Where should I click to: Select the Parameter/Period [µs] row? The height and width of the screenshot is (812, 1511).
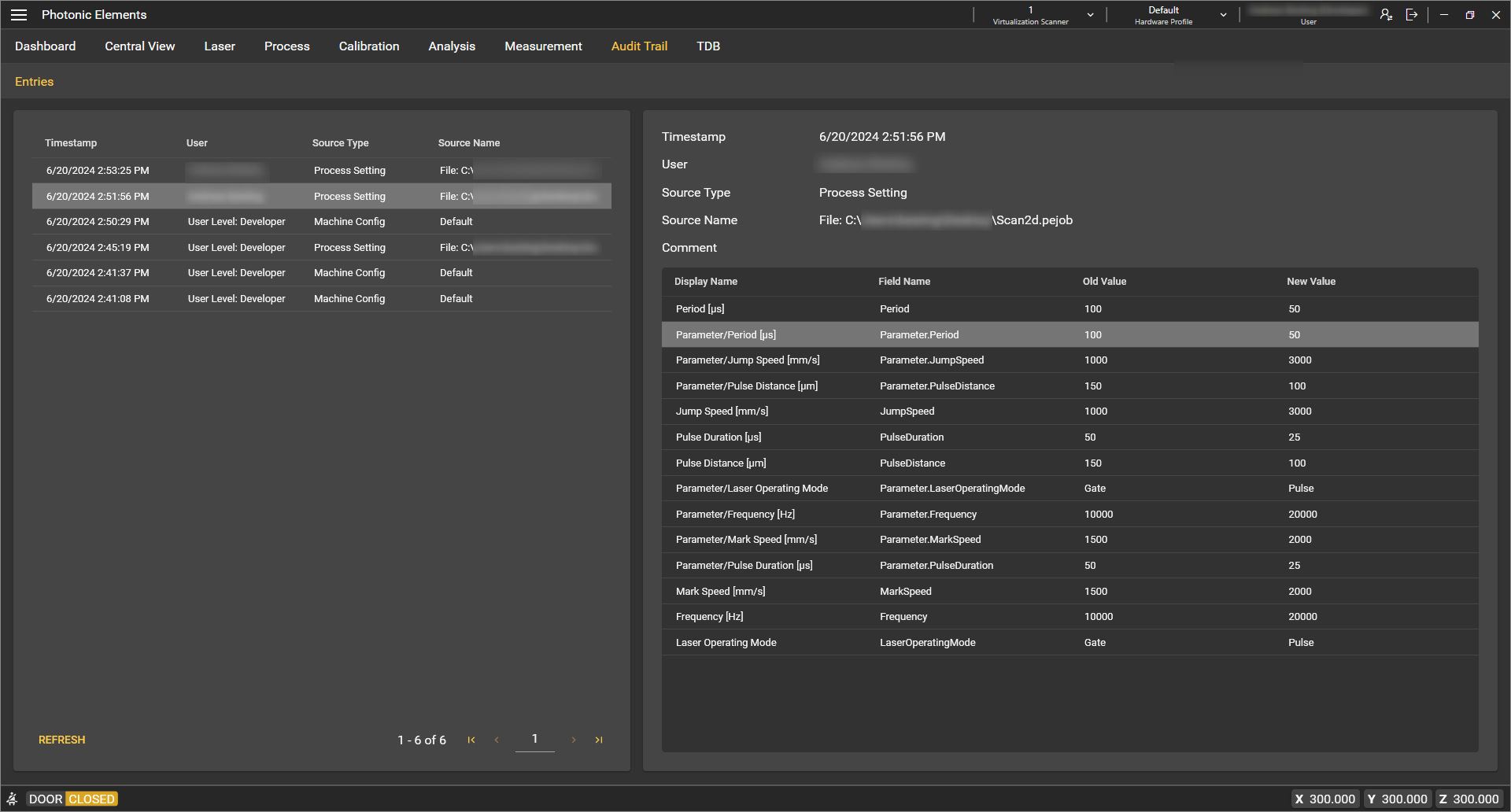coord(1070,334)
